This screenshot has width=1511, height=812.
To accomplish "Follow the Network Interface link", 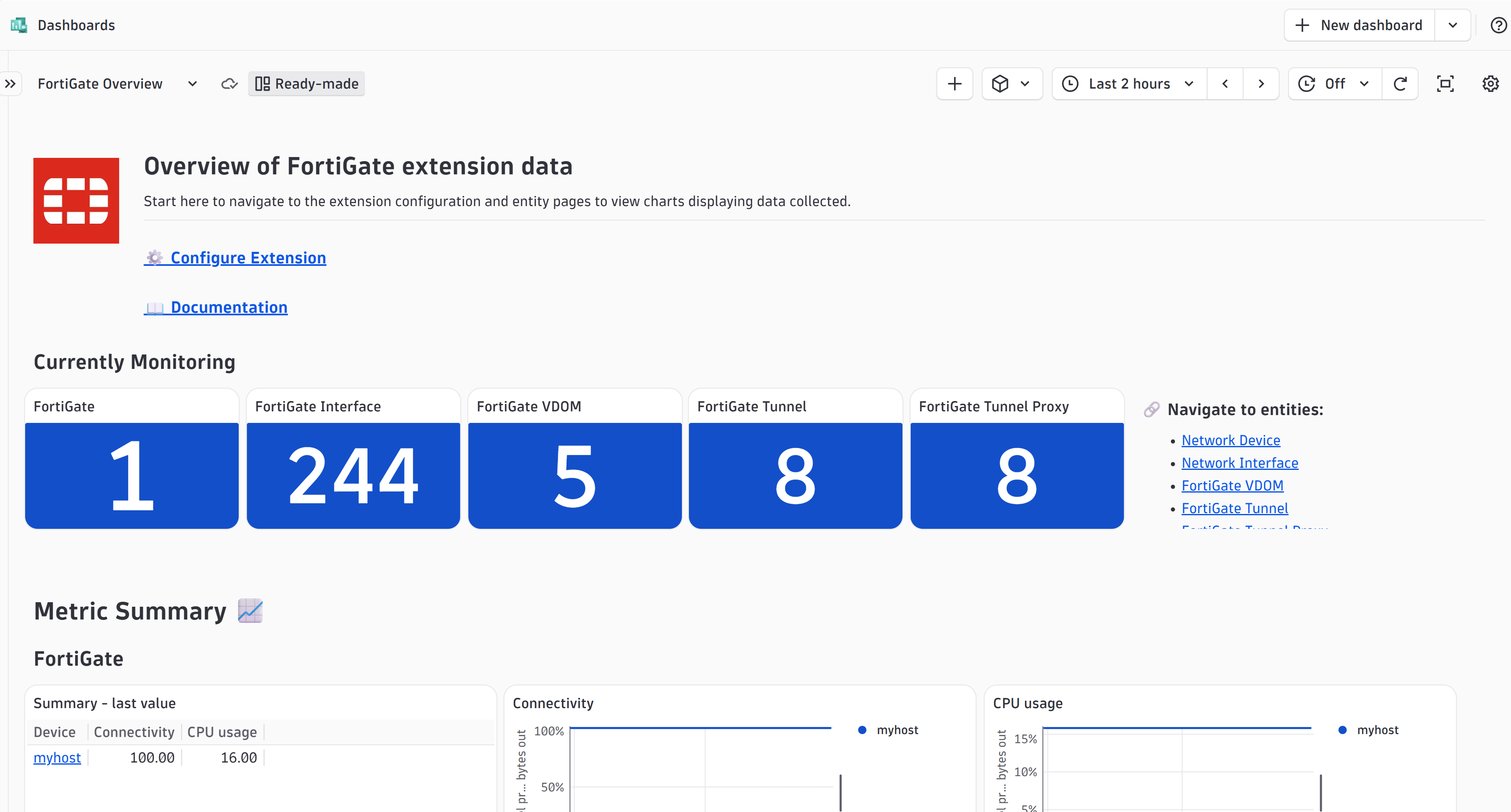I will pos(1240,463).
